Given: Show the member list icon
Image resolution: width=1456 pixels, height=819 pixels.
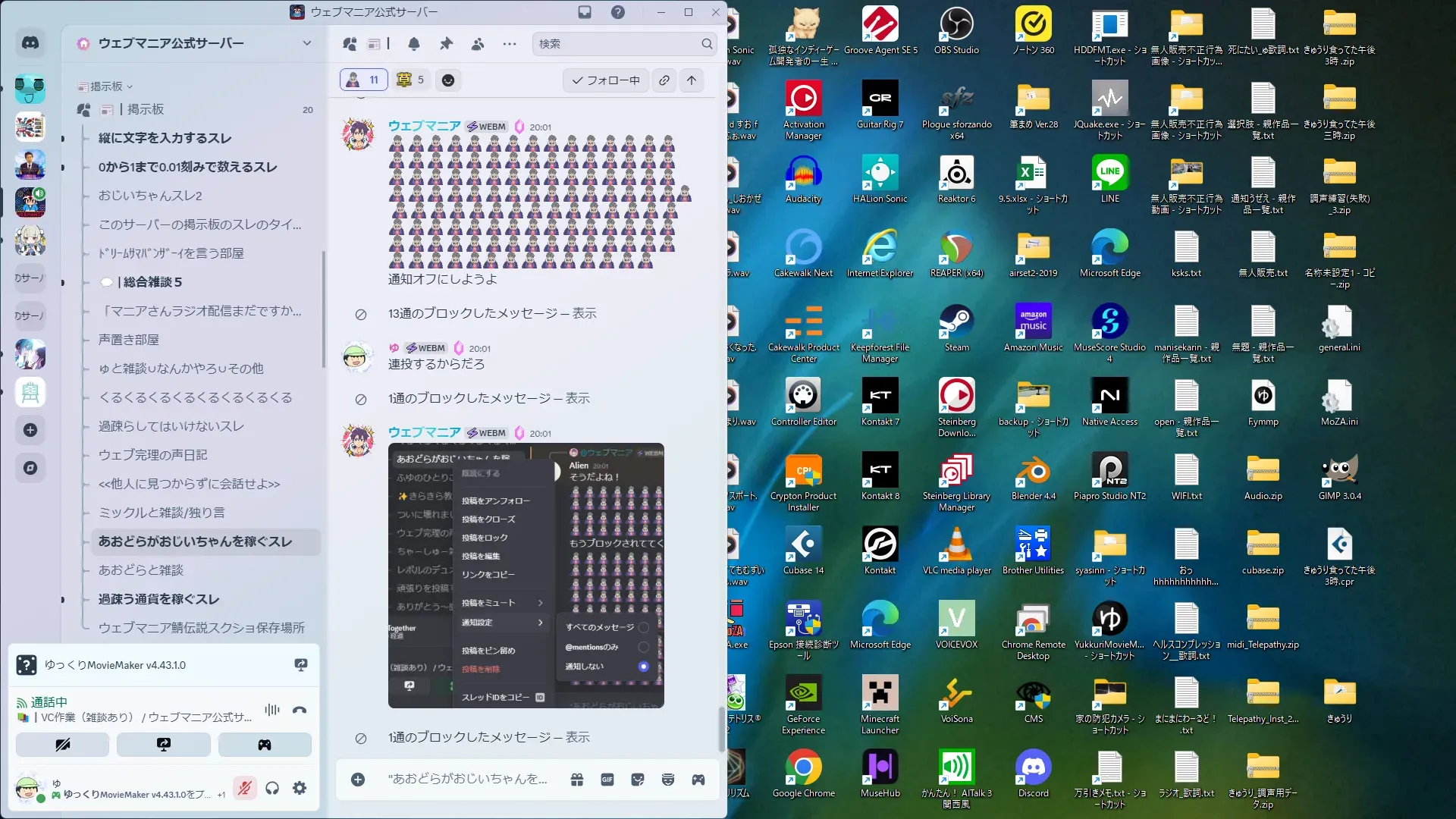Looking at the screenshot, I should 478,44.
